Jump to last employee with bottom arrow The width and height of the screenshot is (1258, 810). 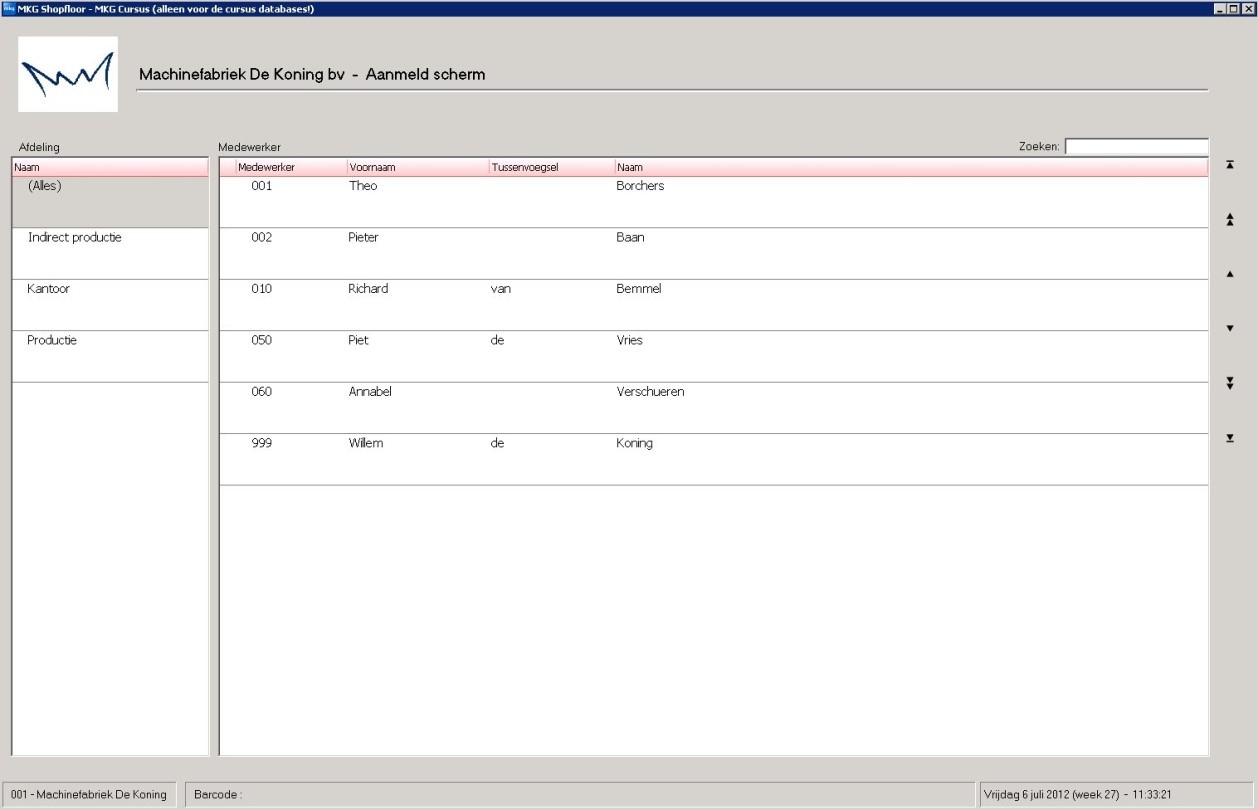(x=1230, y=438)
